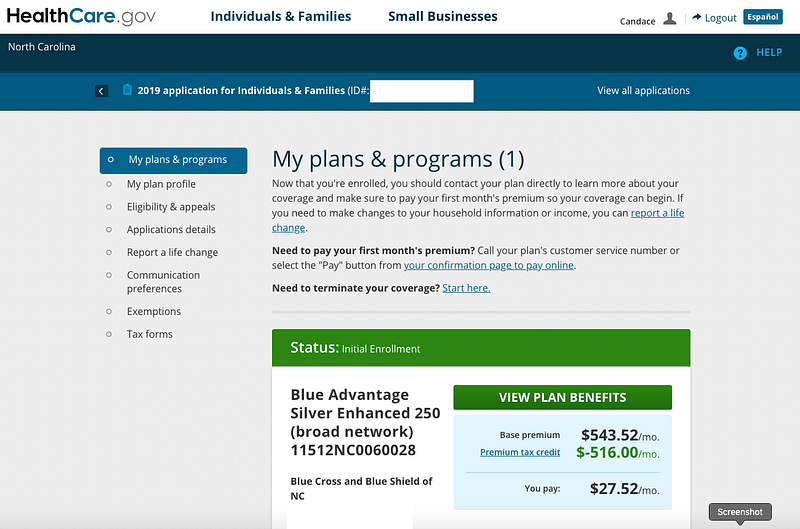Click View all applications link
This screenshot has height=529, width=800.
(x=643, y=90)
